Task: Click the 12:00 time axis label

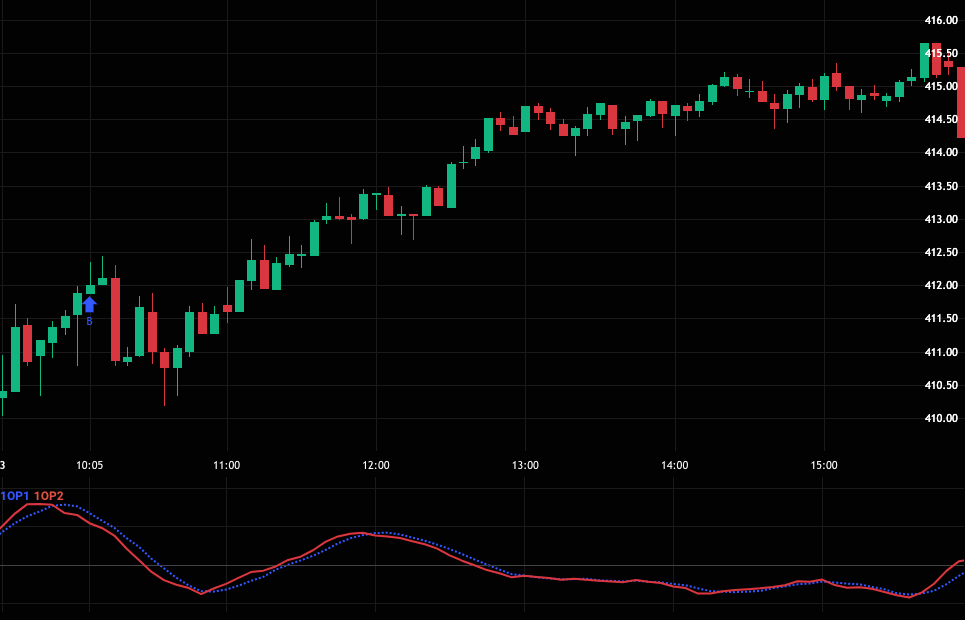Action: pos(376,465)
